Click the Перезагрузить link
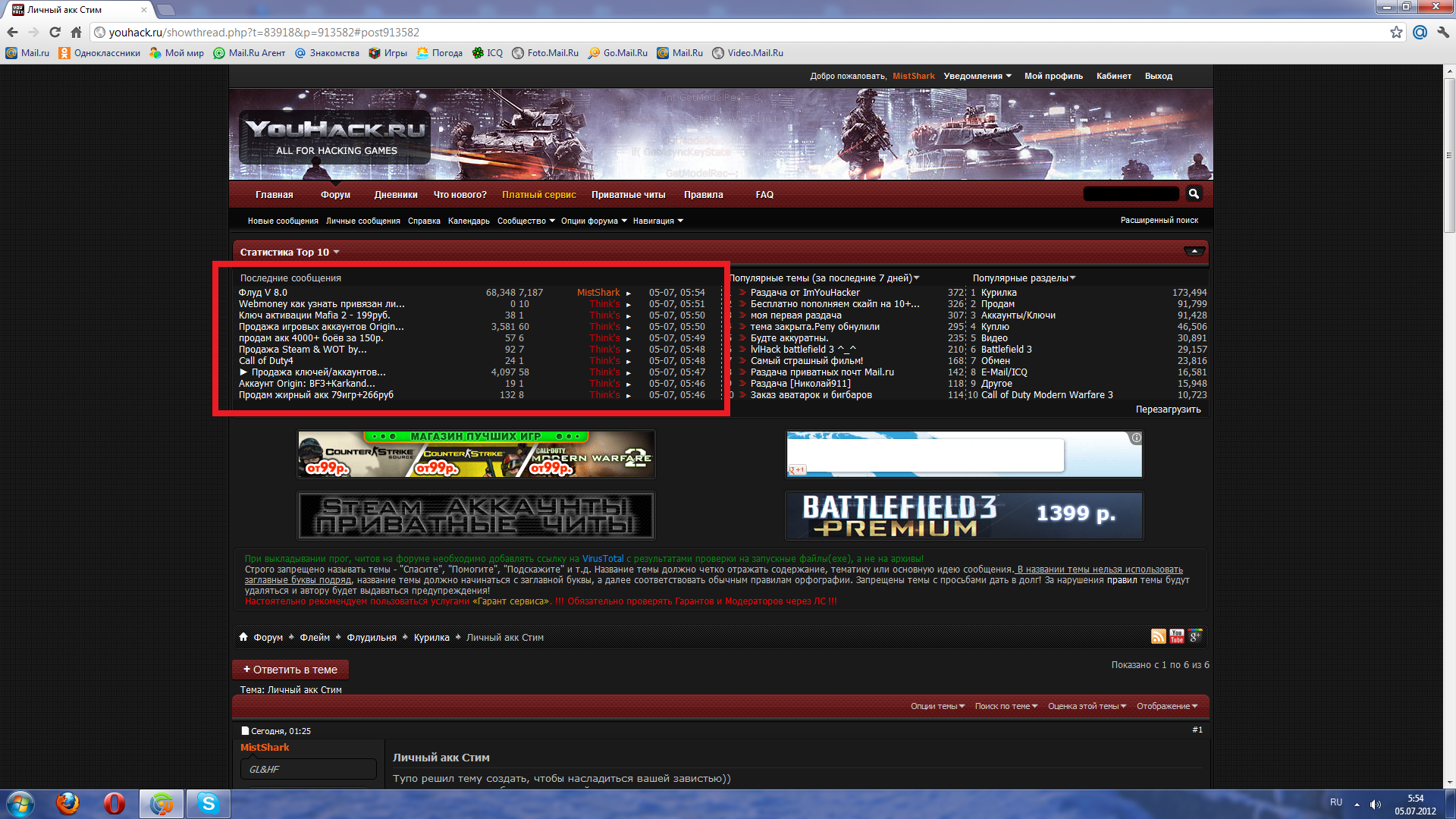 [1168, 409]
